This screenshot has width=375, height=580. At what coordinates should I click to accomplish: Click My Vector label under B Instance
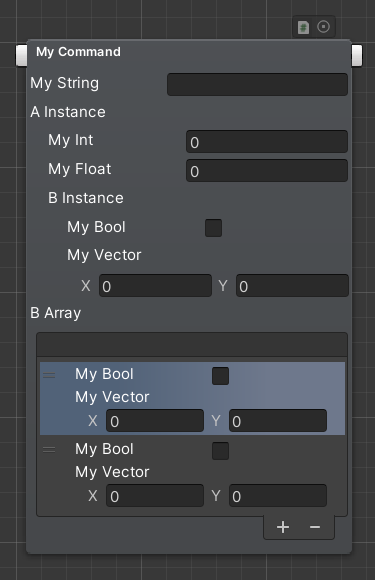[104, 255]
